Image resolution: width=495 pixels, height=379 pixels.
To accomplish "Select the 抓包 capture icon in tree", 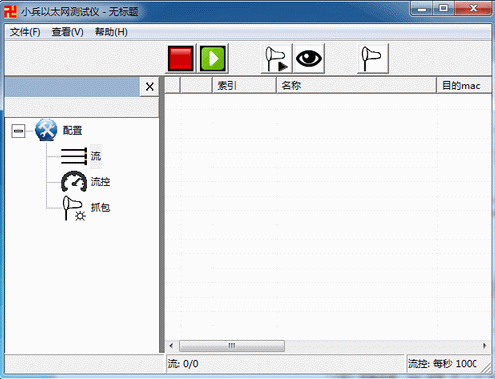I will 74,208.
